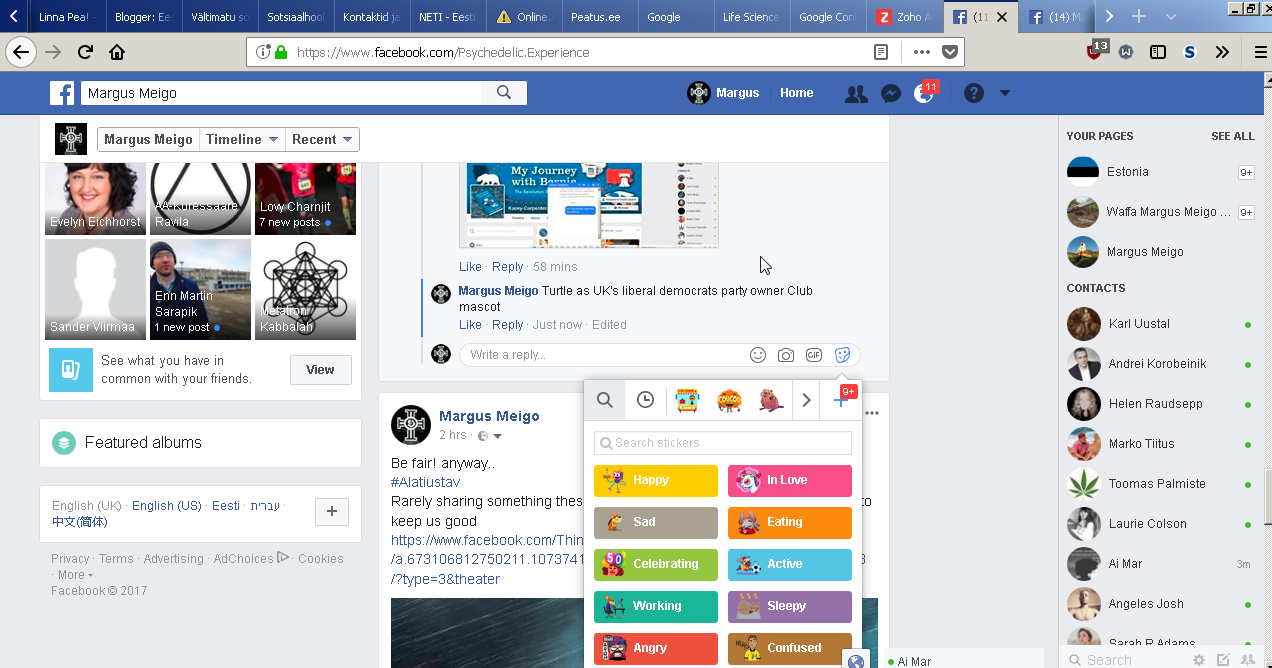Switch to the Life Science browser tab

[x=752, y=17]
